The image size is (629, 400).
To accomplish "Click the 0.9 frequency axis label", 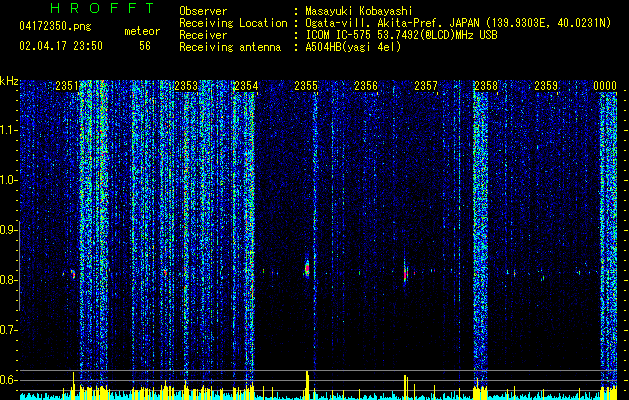I will (8, 230).
